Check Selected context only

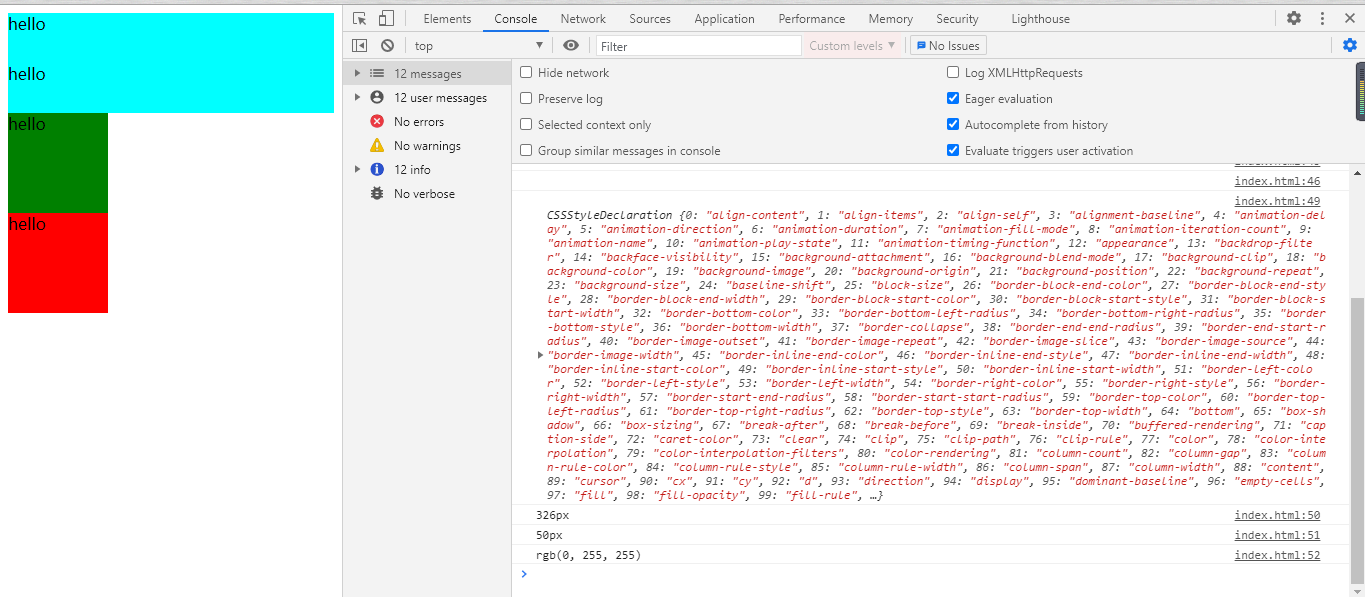(526, 125)
